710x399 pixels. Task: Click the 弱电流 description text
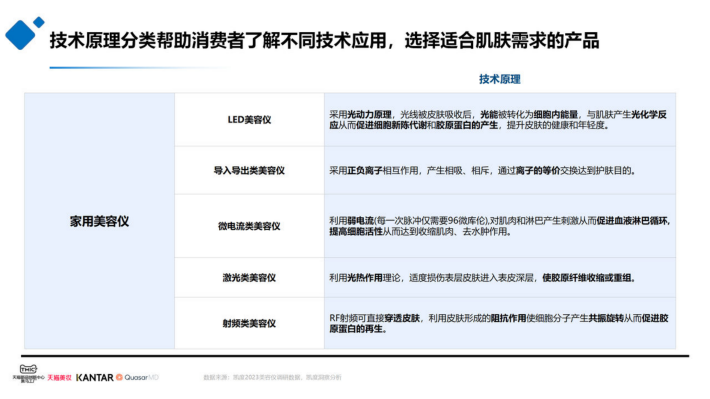click(x=360, y=221)
